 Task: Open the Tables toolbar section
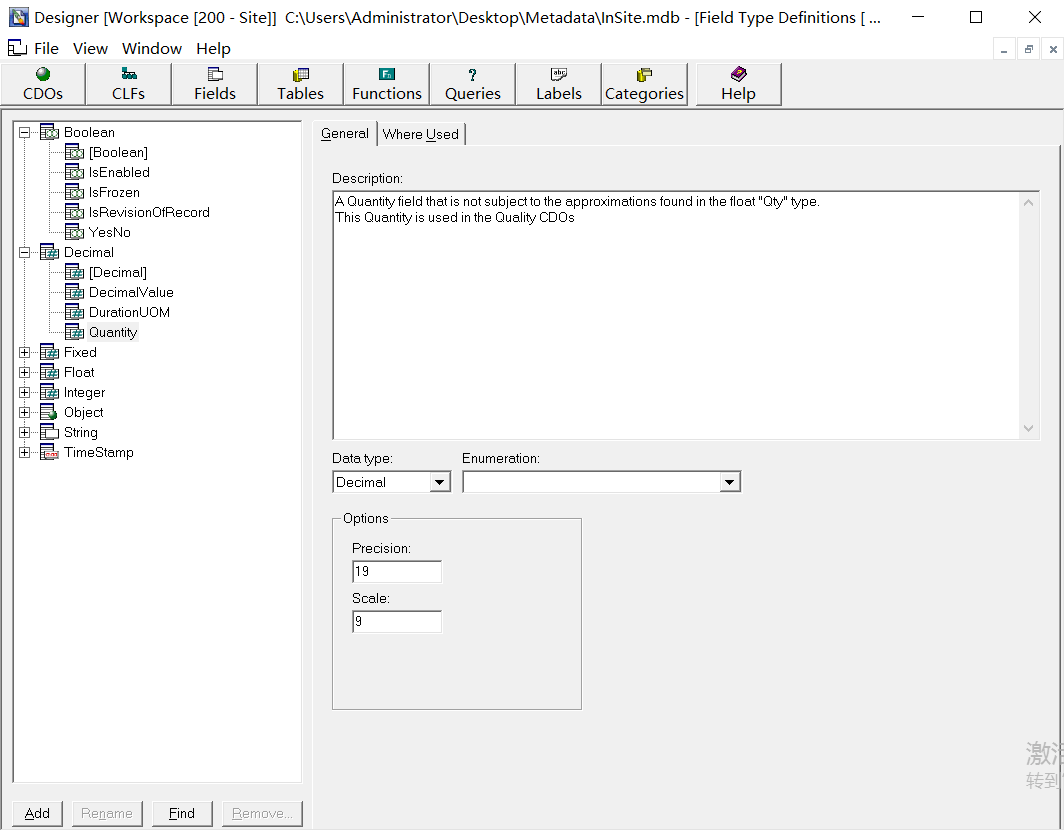point(300,84)
